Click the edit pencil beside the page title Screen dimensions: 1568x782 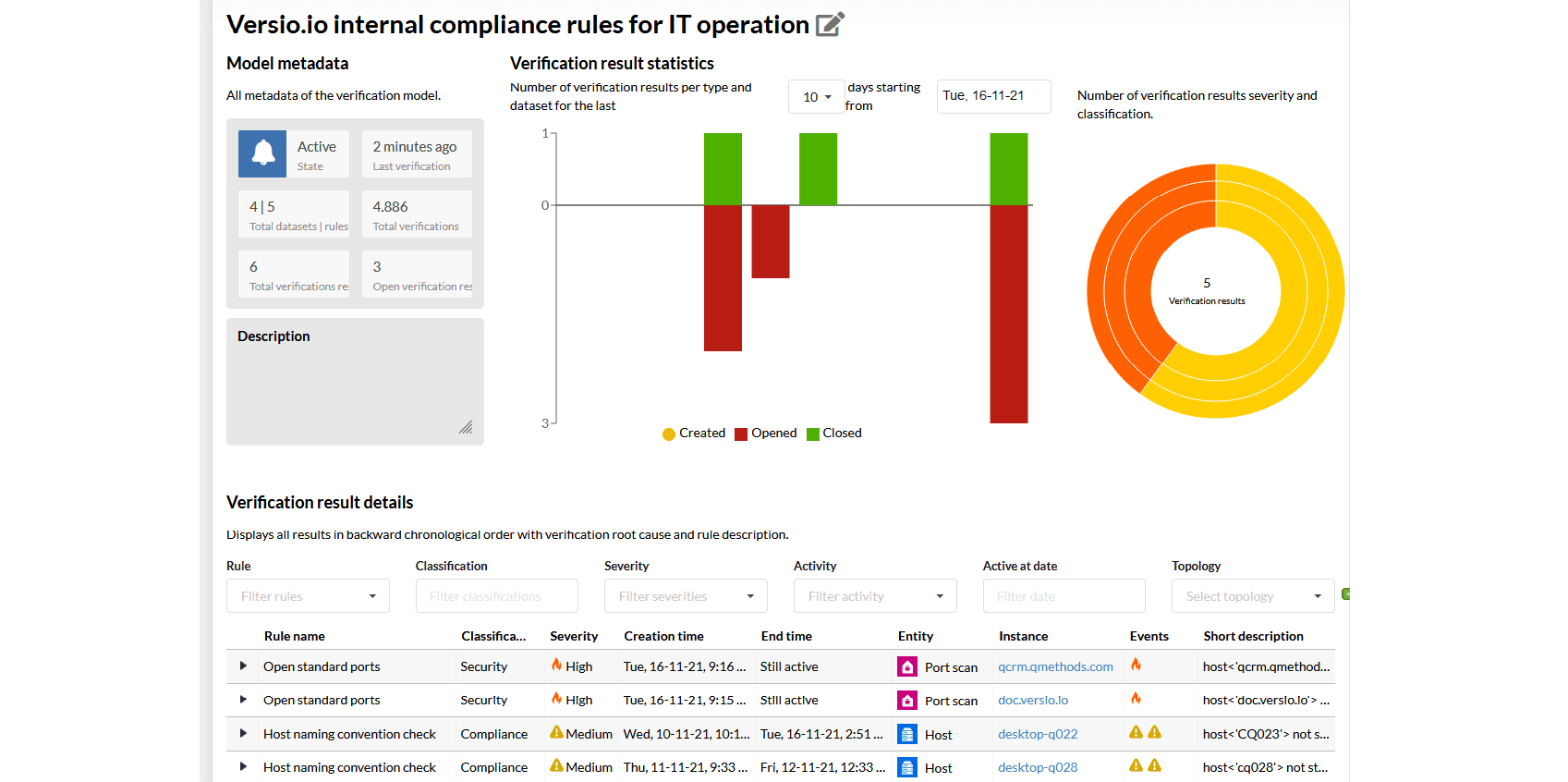pos(830,24)
